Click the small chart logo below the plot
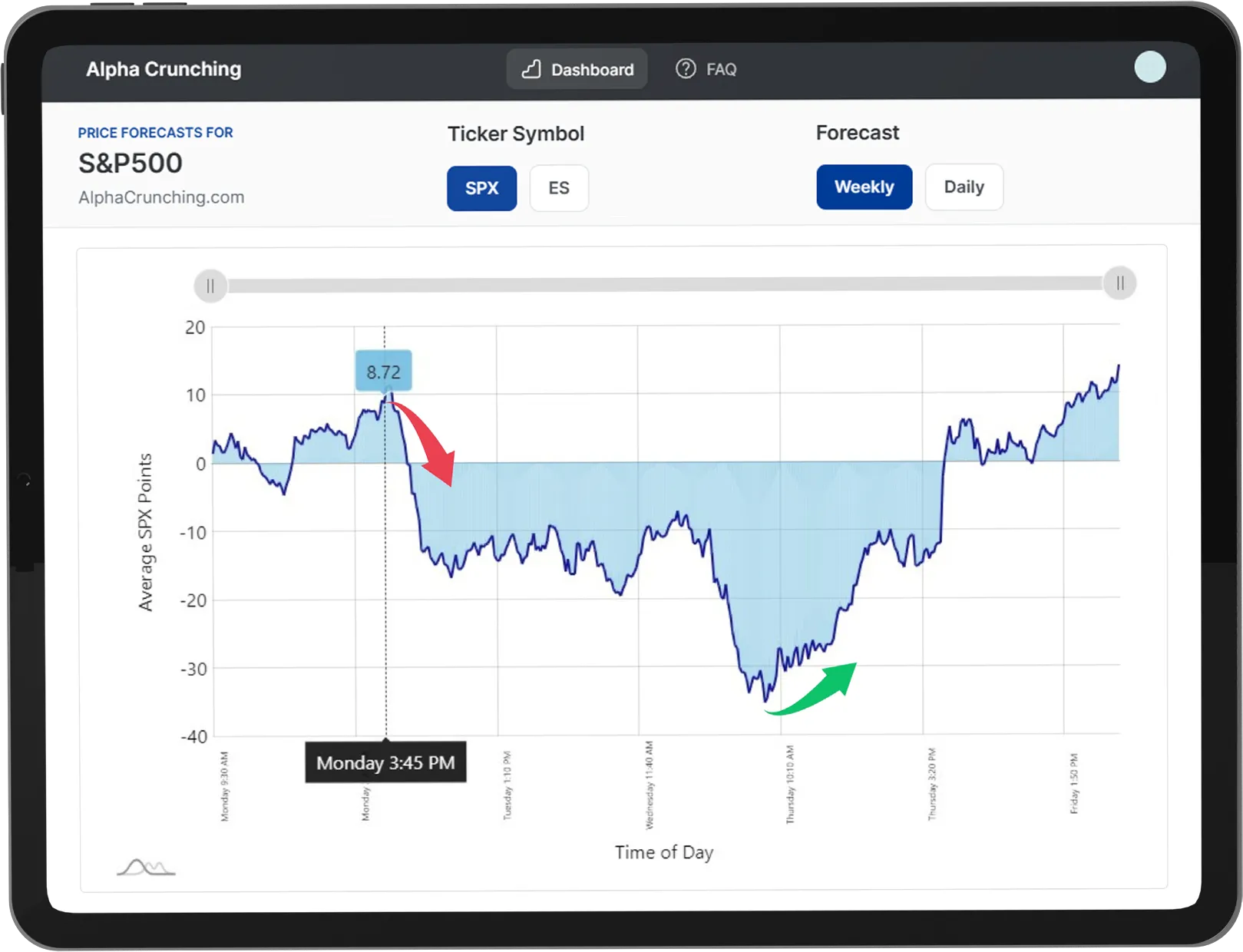 pos(146,866)
